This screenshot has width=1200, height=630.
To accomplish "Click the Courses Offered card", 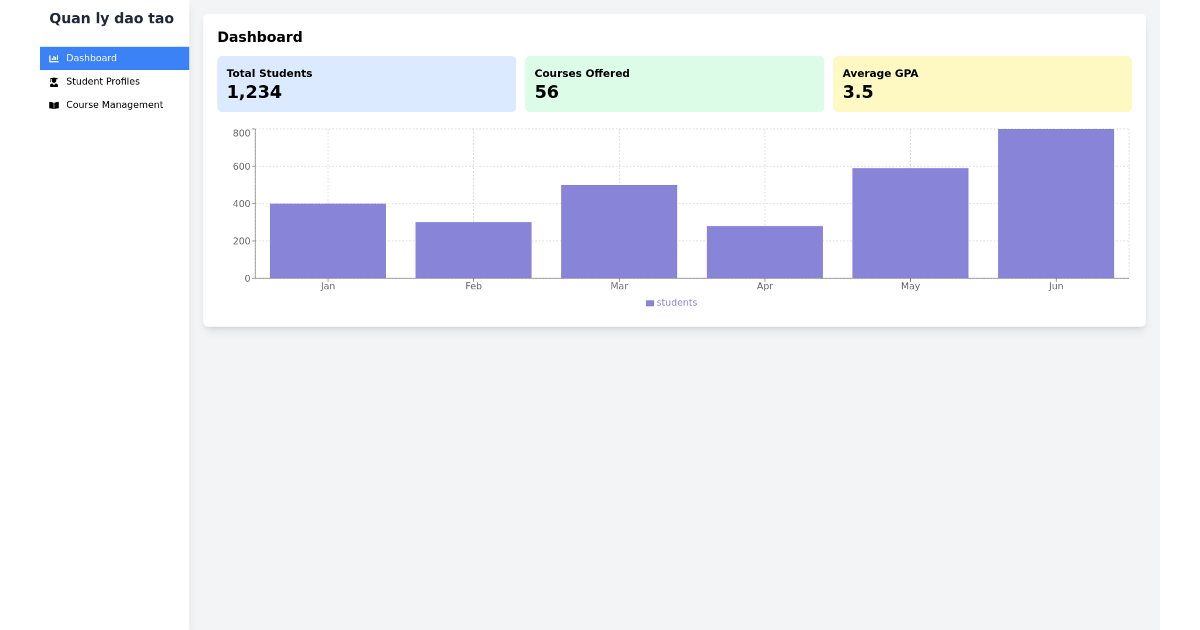I will tap(674, 83).
